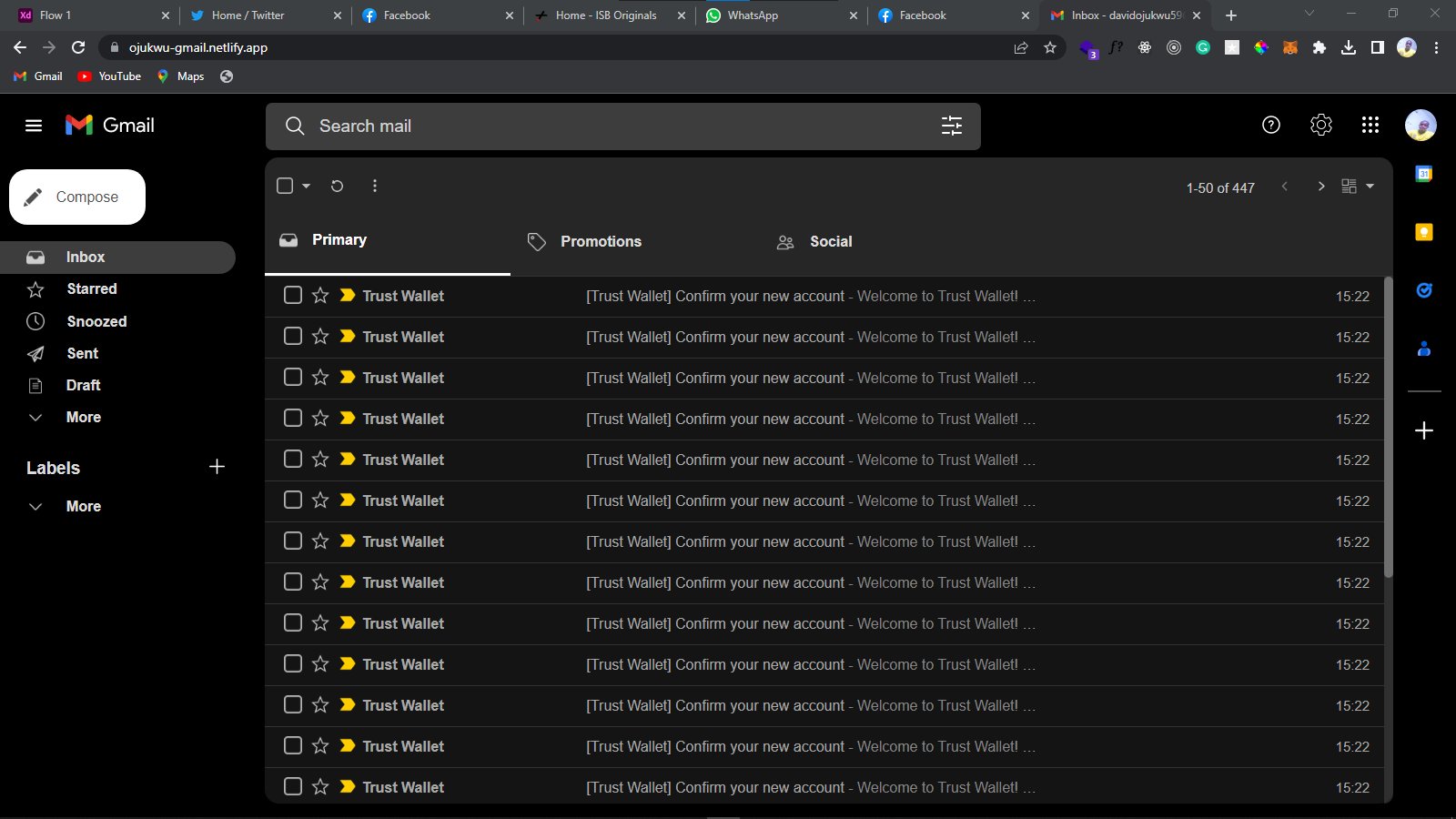The height and width of the screenshot is (819, 1456).
Task: Toggle importance marker on first email
Action: click(348, 295)
